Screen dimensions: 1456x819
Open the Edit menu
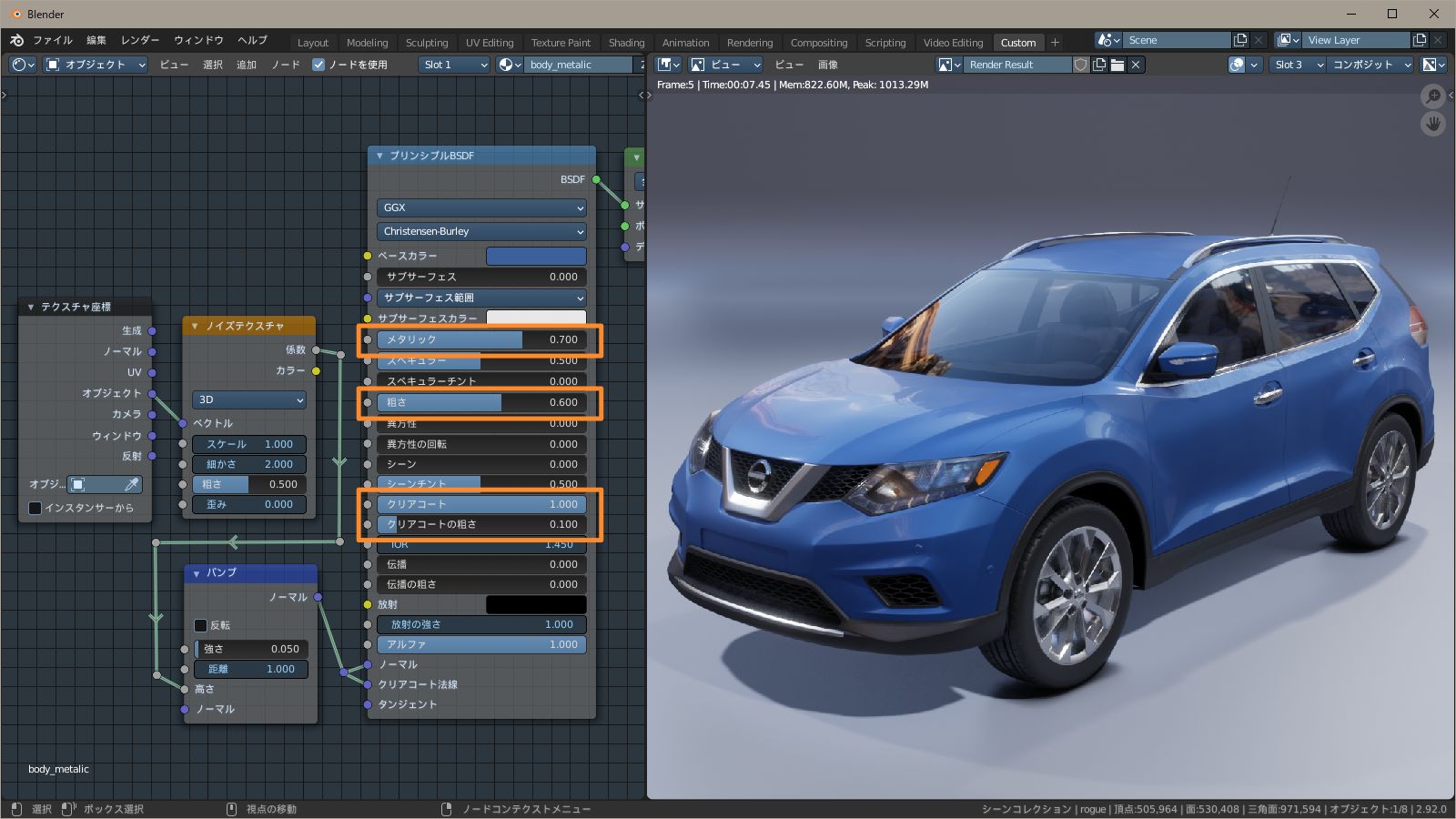pos(96,40)
